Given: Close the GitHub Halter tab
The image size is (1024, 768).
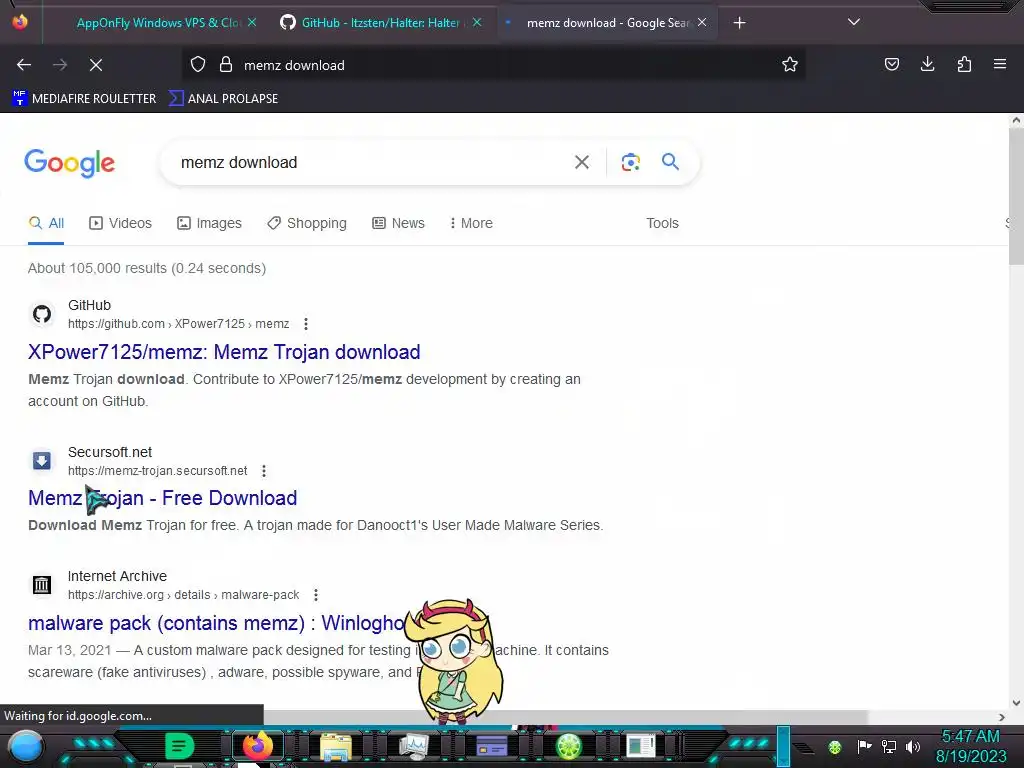Looking at the screenshot, I should (477, 22).
